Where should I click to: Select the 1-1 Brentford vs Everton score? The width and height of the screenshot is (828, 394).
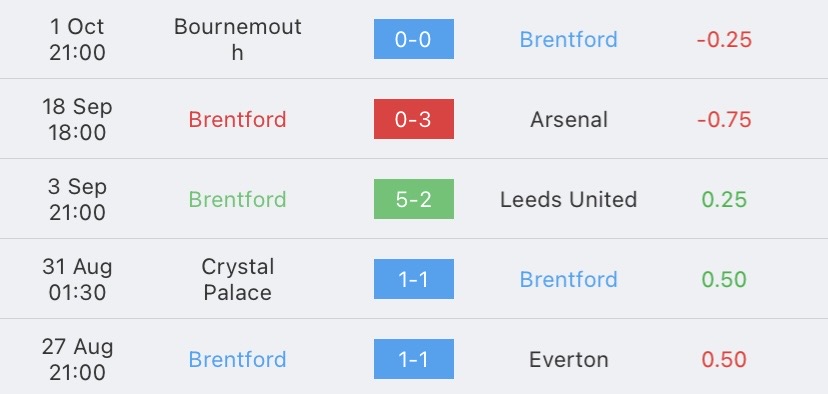[413, 359]
